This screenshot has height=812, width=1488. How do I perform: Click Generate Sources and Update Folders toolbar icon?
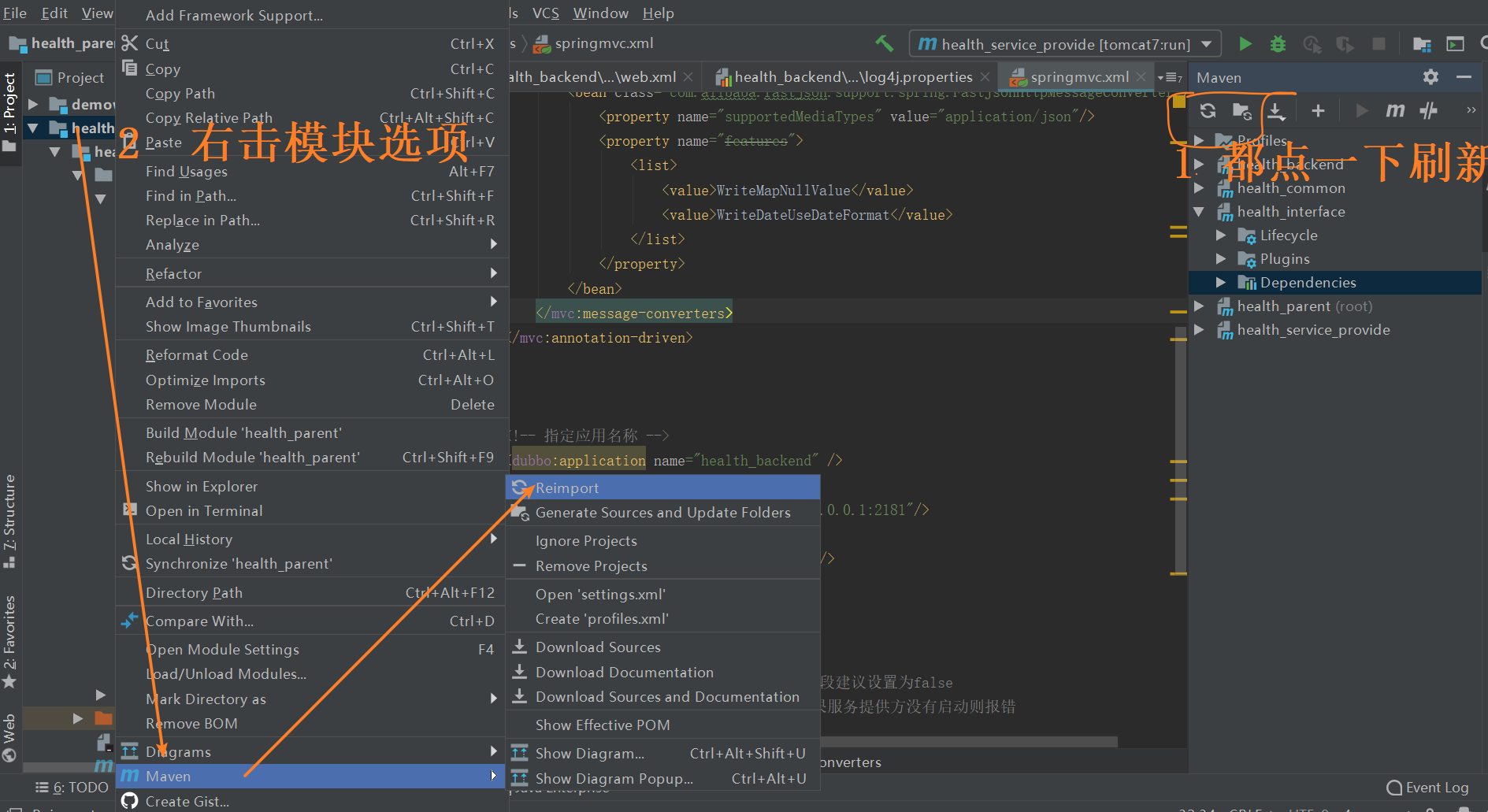1242,111
